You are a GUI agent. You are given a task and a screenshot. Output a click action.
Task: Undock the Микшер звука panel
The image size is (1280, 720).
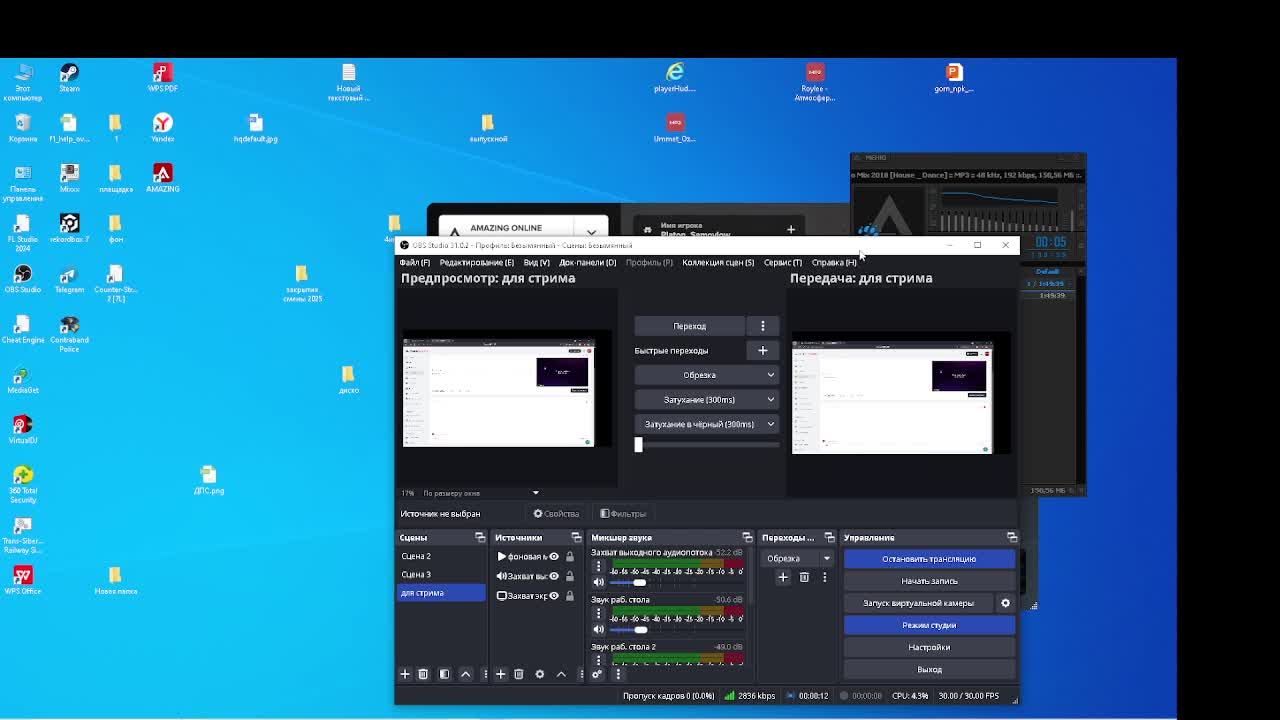click(x=747, y=538)
